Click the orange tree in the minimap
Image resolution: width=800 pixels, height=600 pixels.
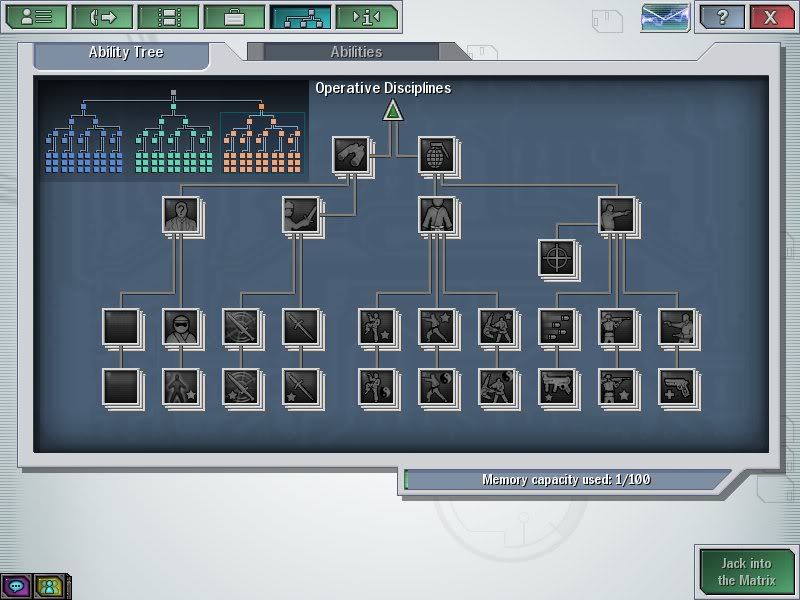click(x=262, y=140)
